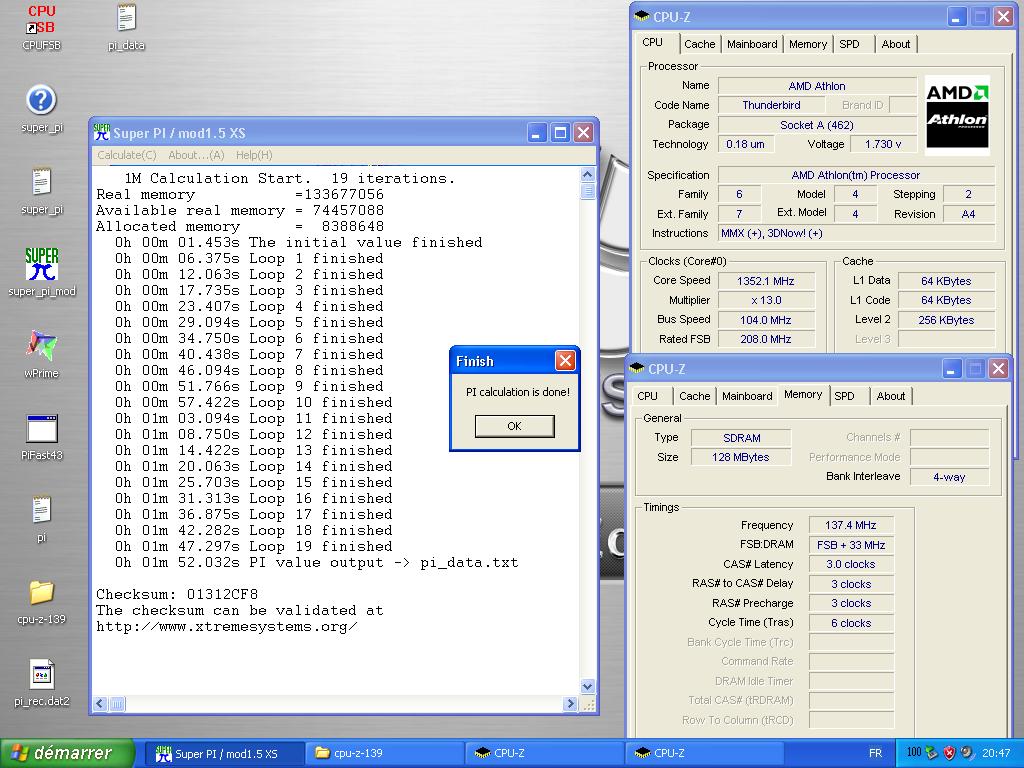The image size is (1024, 768).
Task: Click the FR language indicator in taskbar
Action: click(875, 753)
